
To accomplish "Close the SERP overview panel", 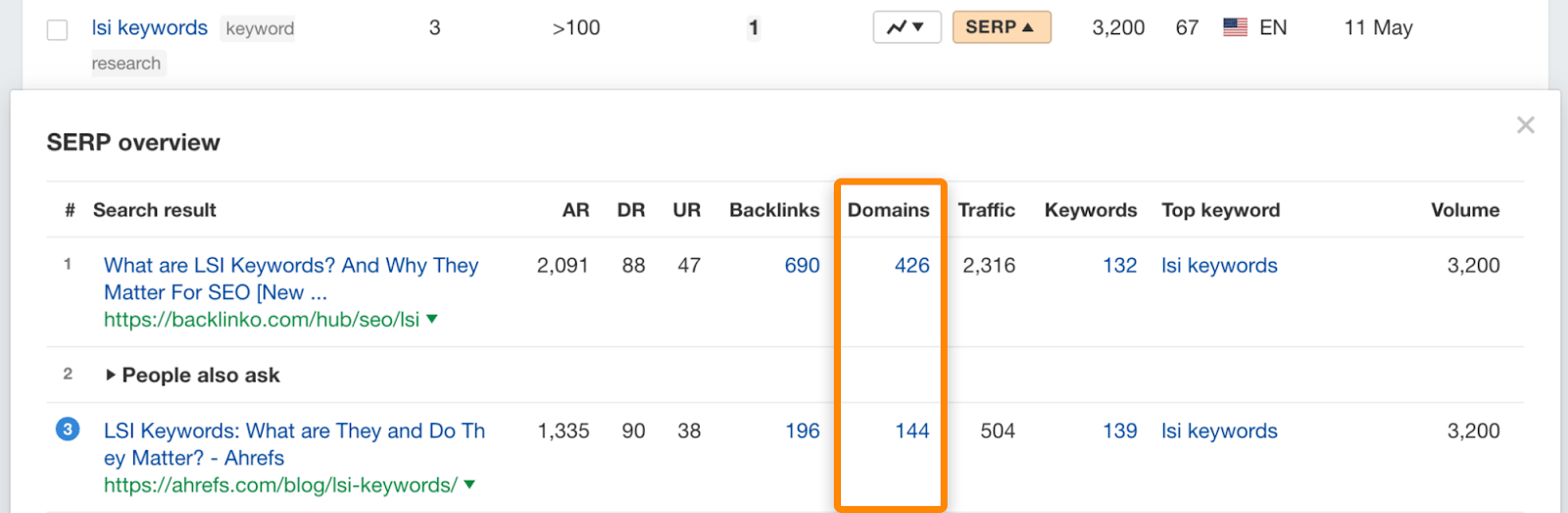I will point(1525,125).
